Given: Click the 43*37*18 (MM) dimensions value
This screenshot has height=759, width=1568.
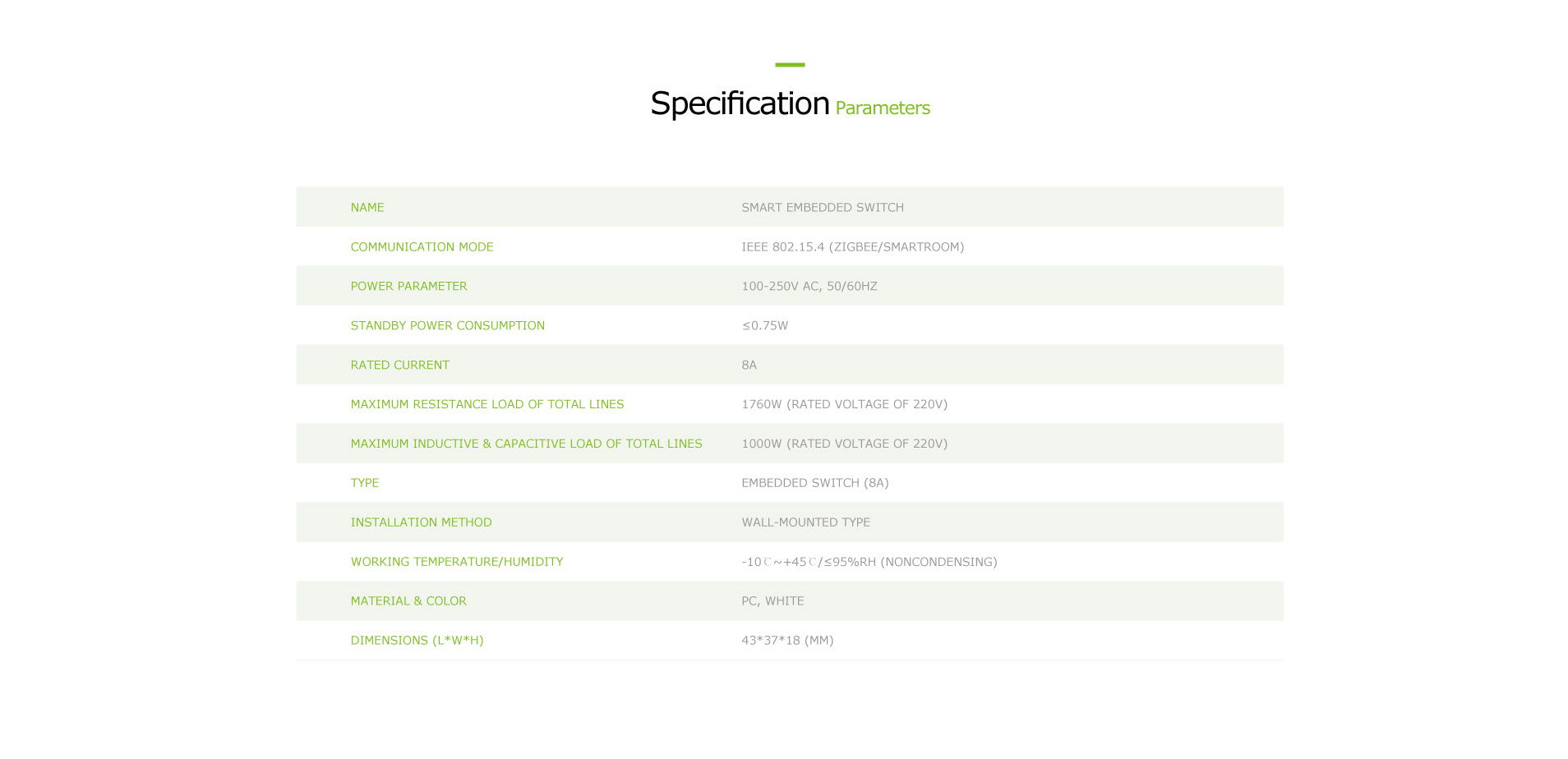Looking at the screenshot, I should click(787, 641).
